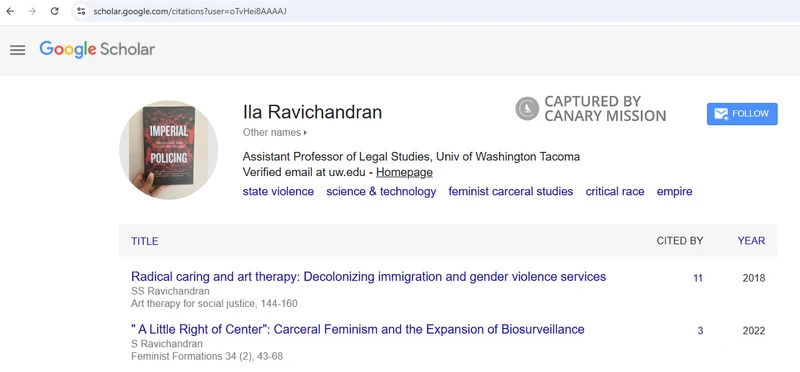Click Assistant Professor of Legal Studies affiliation text
Viewport: 800px width, 372px height.
[x=411, y=157]
